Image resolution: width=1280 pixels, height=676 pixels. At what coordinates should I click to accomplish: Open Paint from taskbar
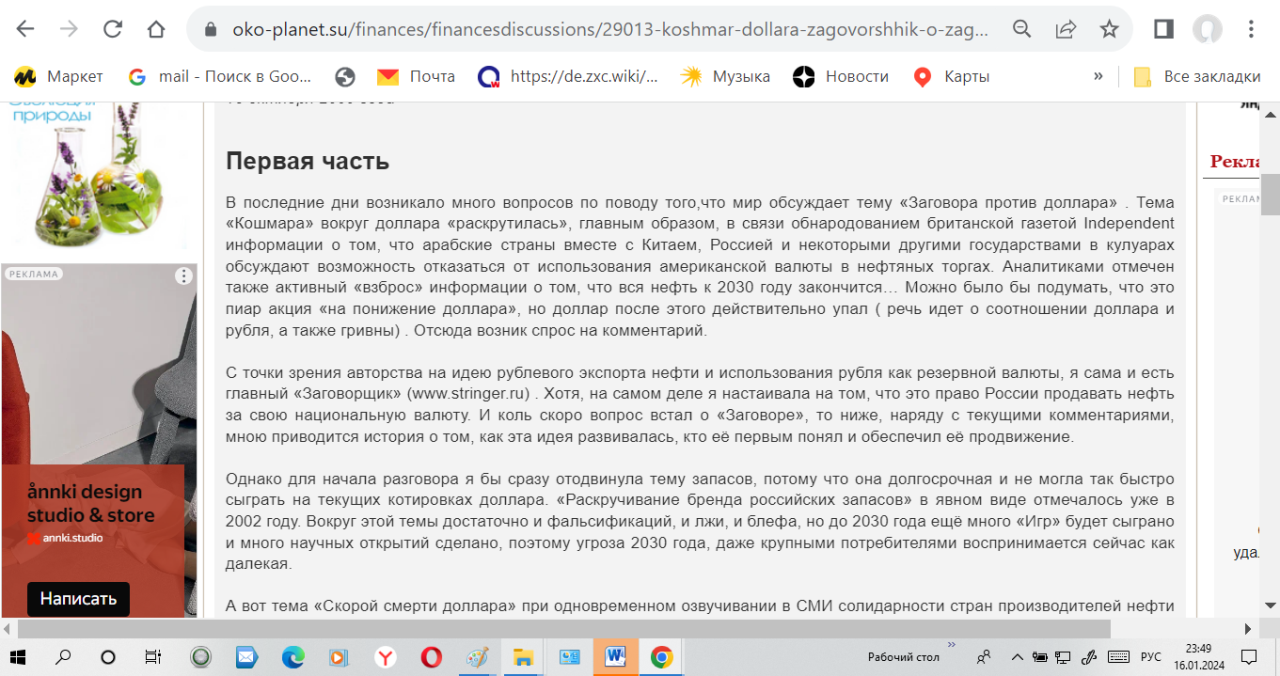pyautogui.click(x=477, y=657)
